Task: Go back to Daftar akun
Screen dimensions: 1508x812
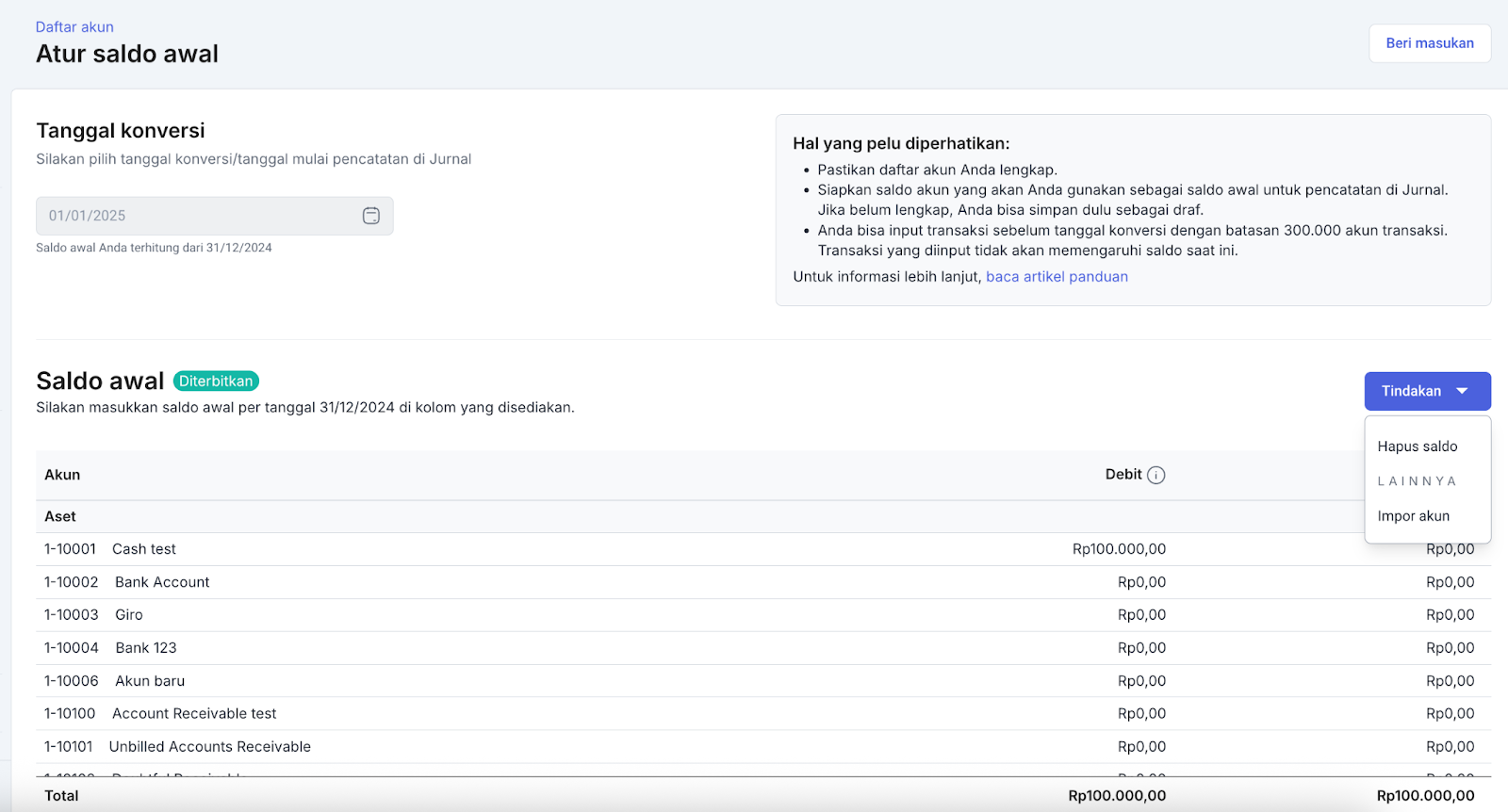Action: [x=74, y=27]
